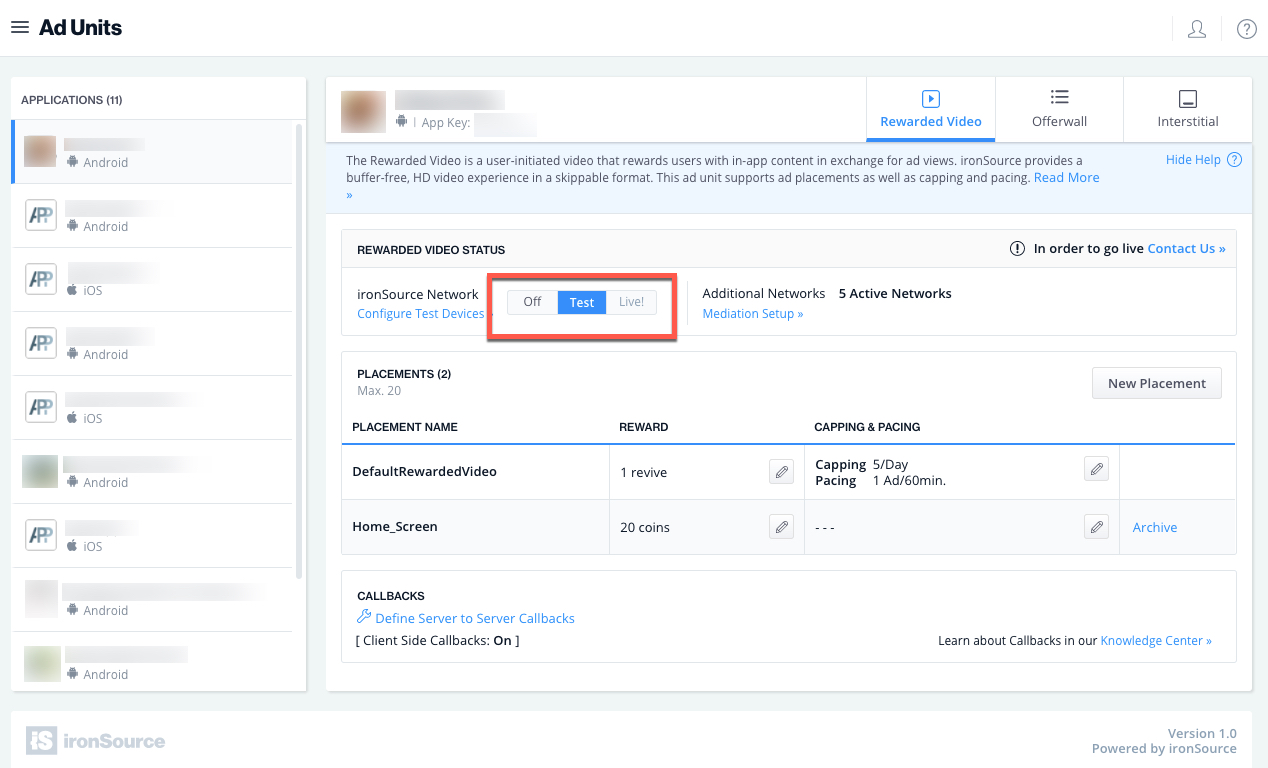Image resolution: width=1268 pixels, height=768 pixels.
Task: Click the 'Client Side Callbacks: On' text
Action: (x=438, y=641)
